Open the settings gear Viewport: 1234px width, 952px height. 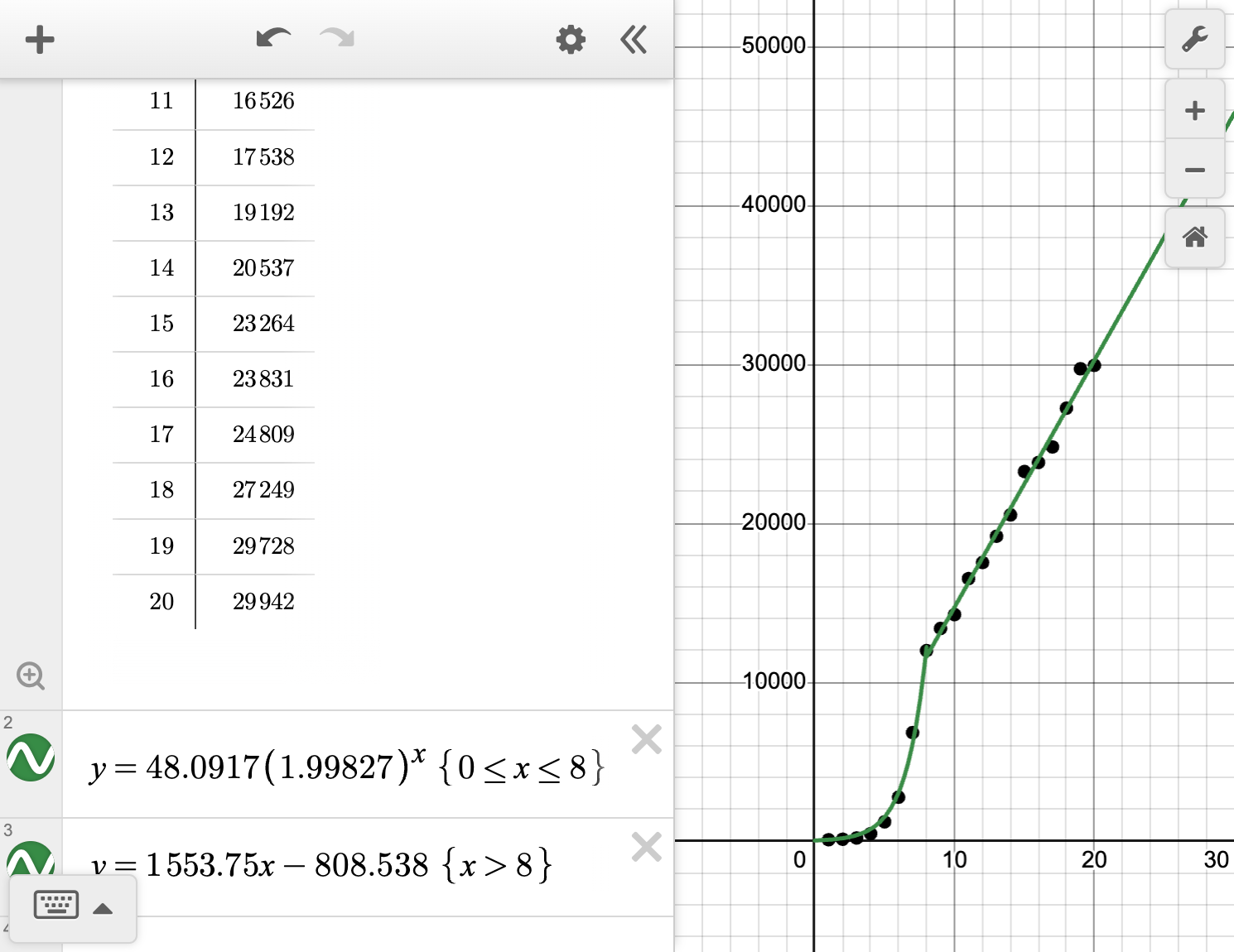click(x=570, y=39)
